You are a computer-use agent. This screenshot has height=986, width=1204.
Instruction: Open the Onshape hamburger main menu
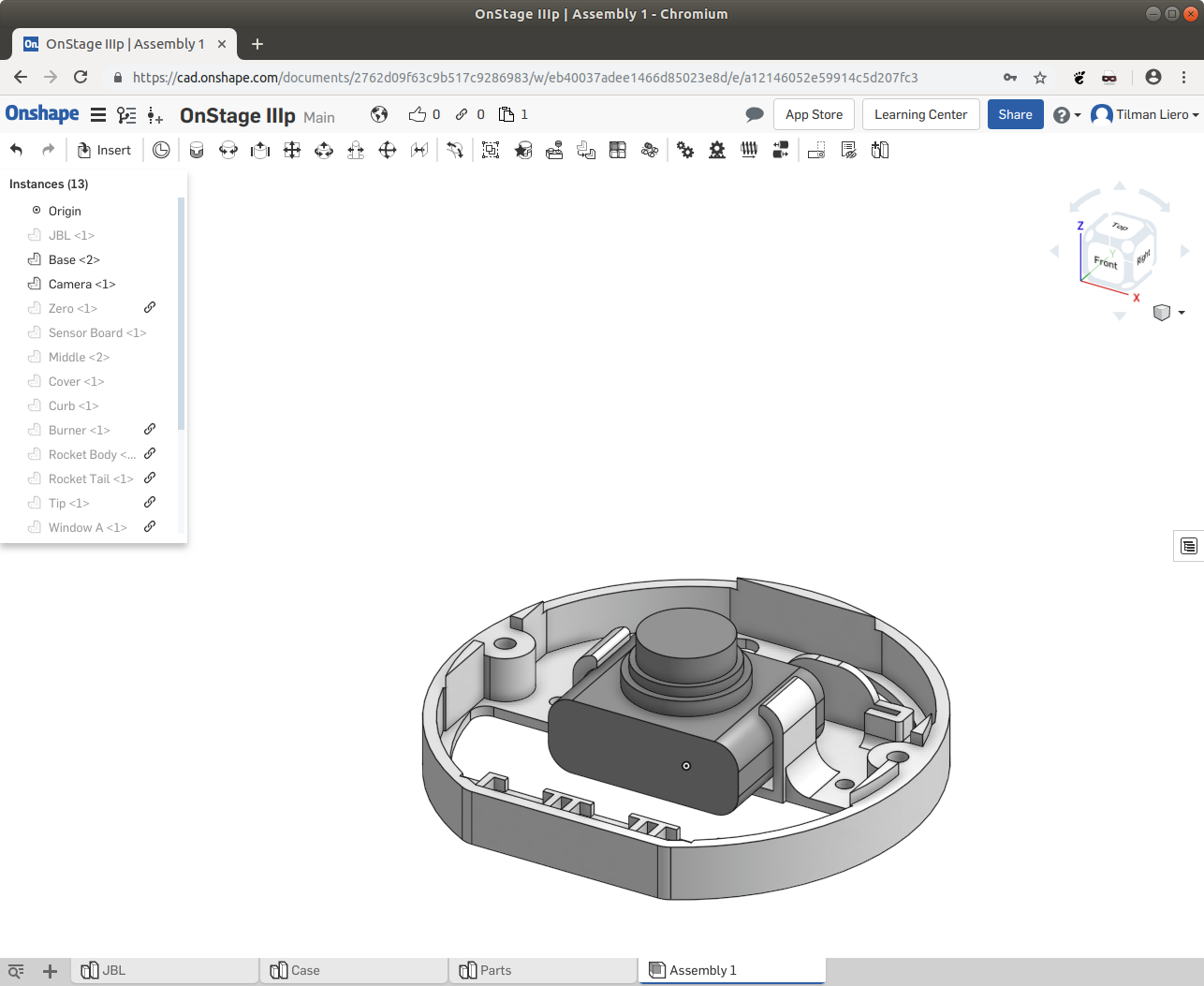click(x=98, y=115)
